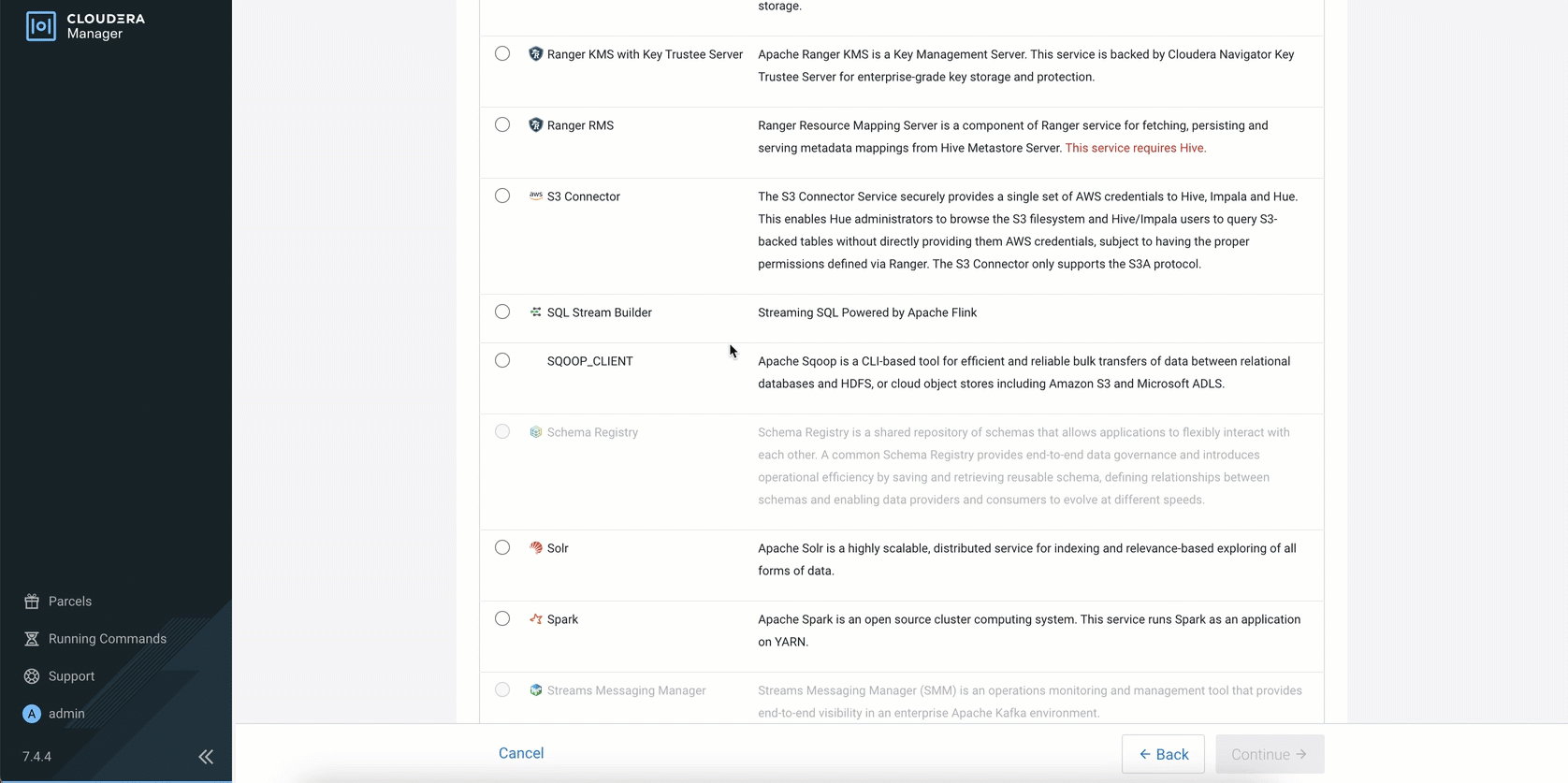Open Parcels in the sidebar
The width and height of the screenshot is (1568, 783).
pos(69,602)
